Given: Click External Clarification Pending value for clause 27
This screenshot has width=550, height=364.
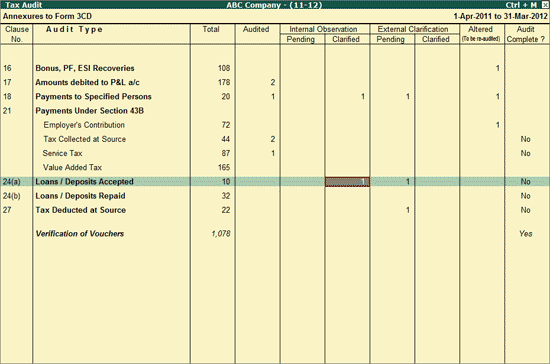Looking at the screenshot, I should pos(408,210).
